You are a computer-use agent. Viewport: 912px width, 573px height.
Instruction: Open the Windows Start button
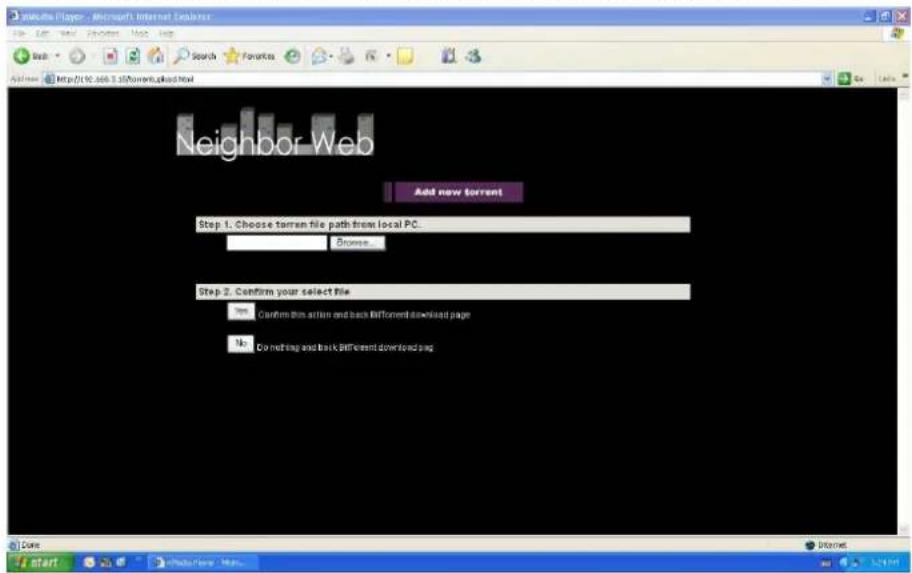pyautogui.click(x=40, y=562)
